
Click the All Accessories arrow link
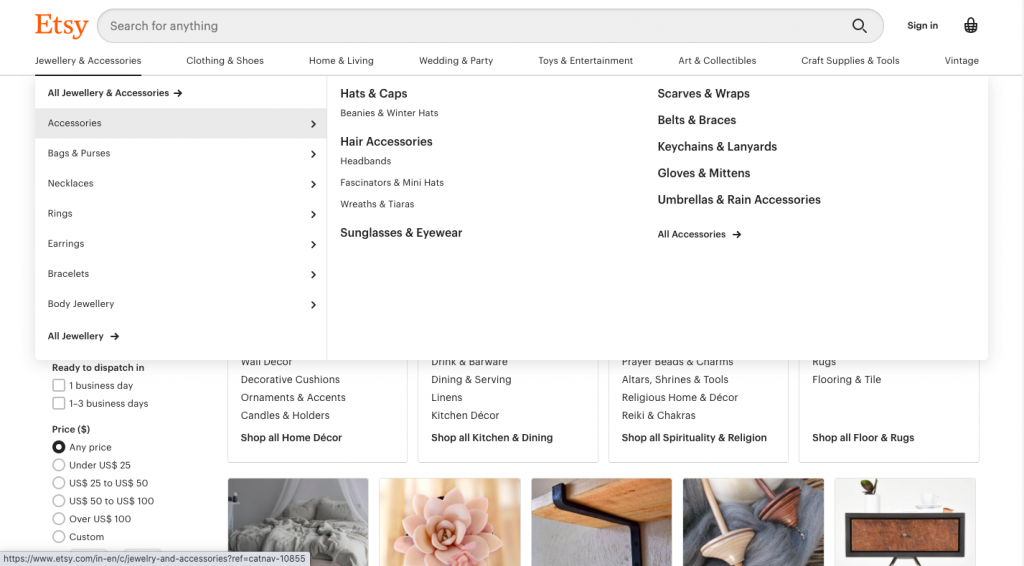click(699, 235)
